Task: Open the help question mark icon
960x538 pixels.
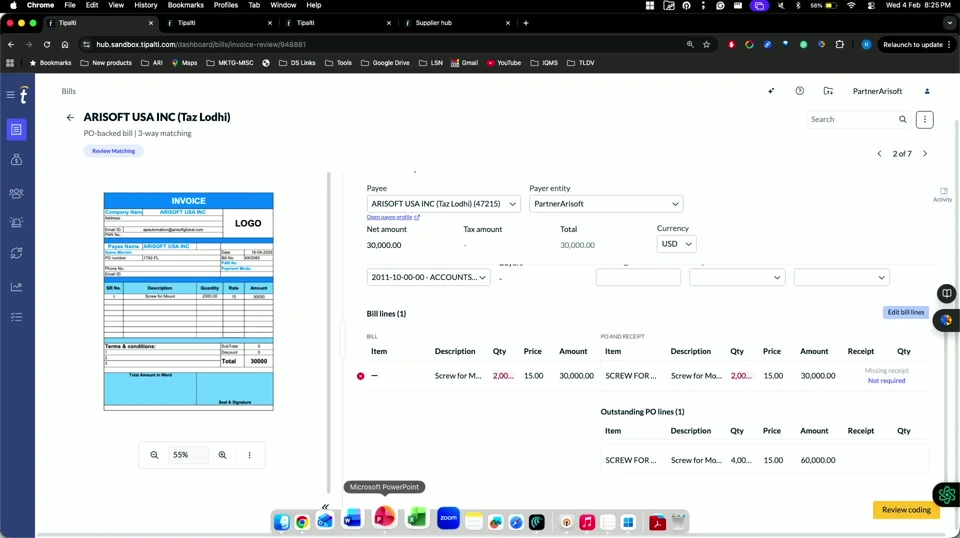Action: coord(800,91)
